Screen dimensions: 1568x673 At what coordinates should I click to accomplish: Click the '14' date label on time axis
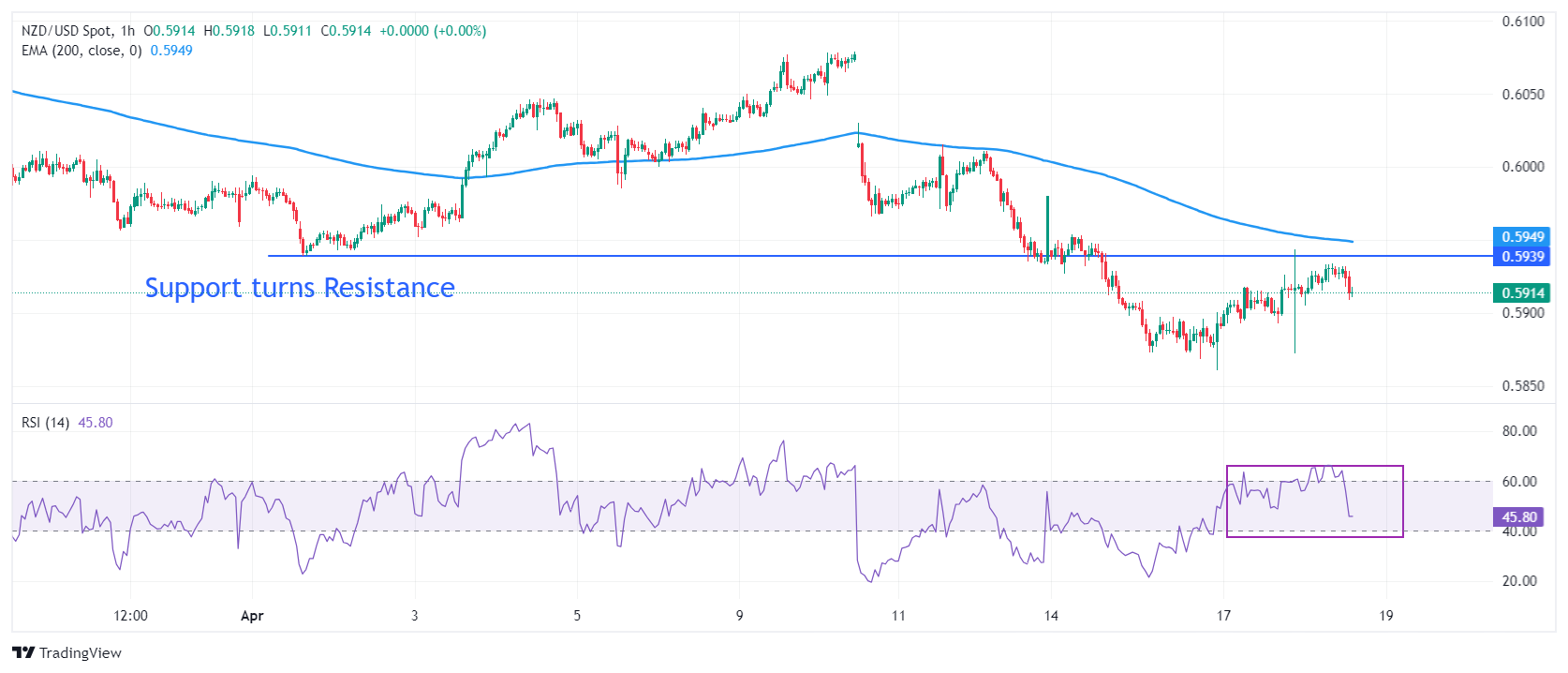(x=1051, y=616)
